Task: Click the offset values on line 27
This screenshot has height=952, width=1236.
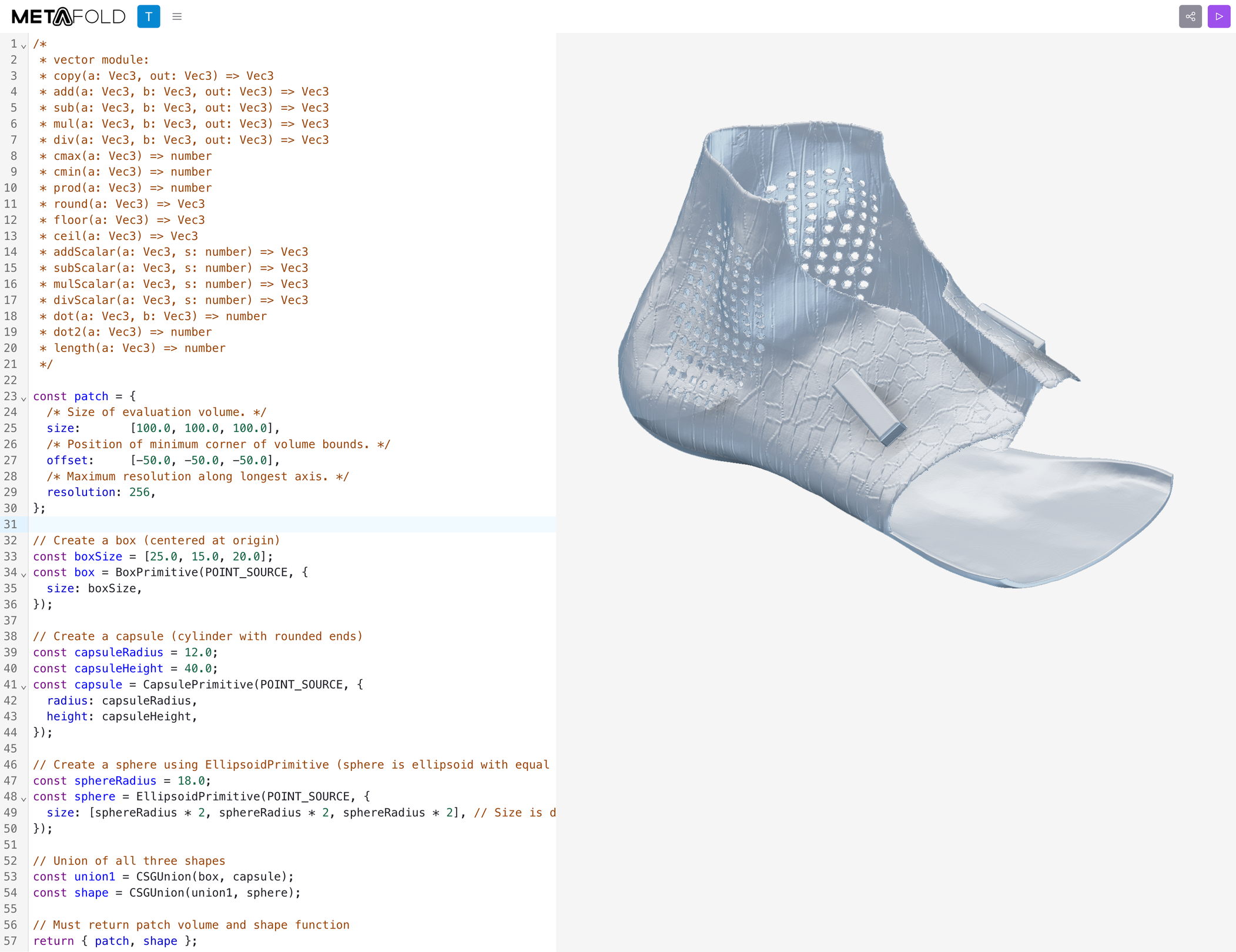Action: (203, 460)
